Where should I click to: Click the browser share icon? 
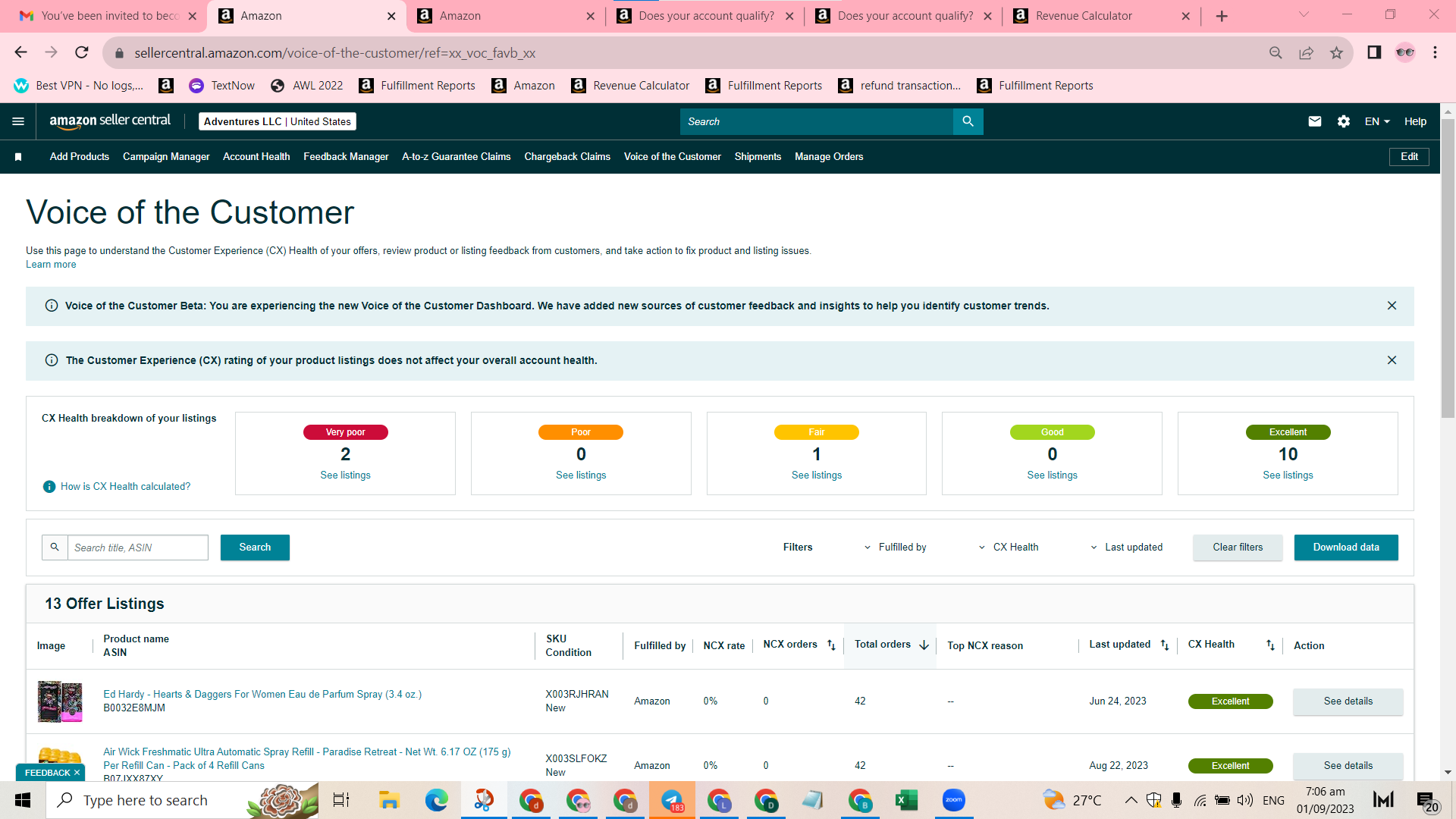[1306, 52]
